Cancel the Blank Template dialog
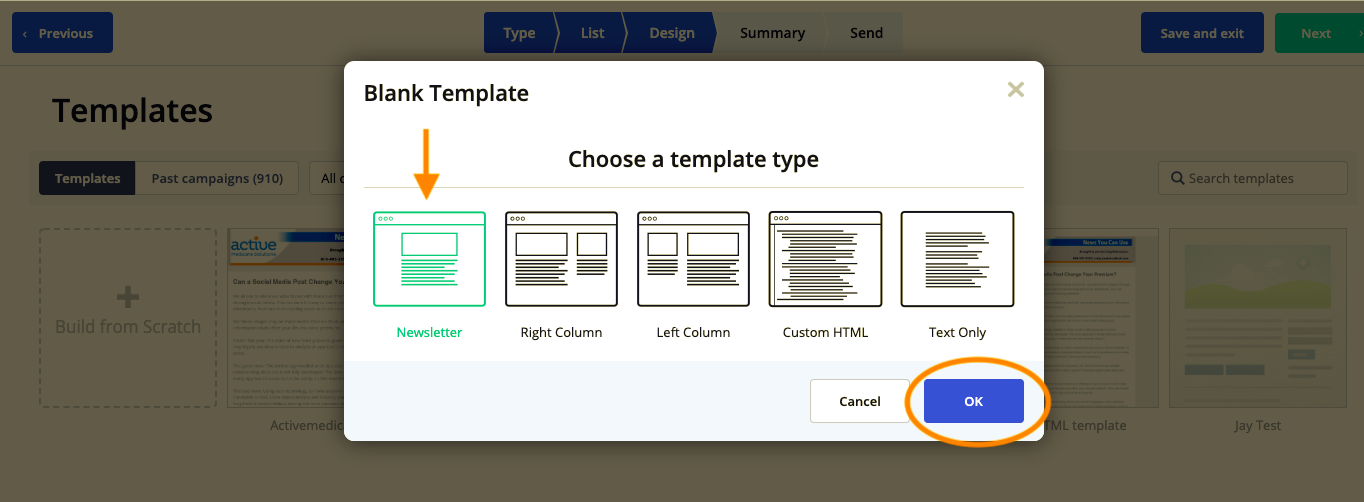This screenshot has height=502, width=1364. [860, 401]
